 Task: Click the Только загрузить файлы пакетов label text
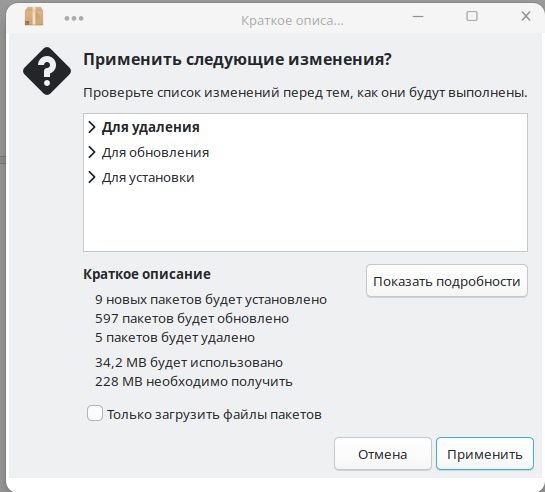click(x=214, y=415)
